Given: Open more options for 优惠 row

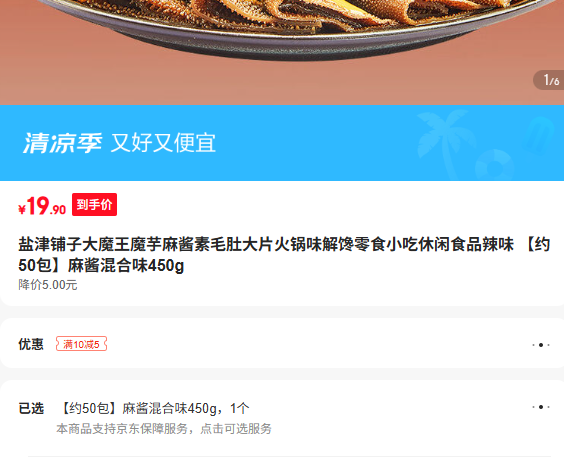Looking at the screenshot, I should pos(541,345).
